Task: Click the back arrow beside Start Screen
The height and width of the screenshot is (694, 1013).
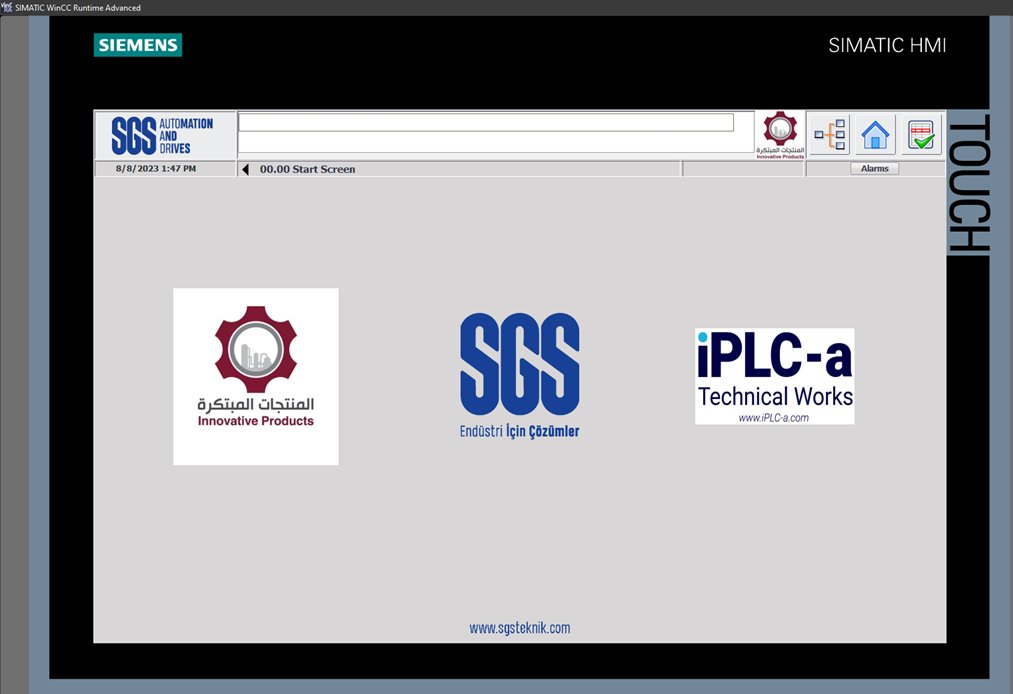Action: 245,169
